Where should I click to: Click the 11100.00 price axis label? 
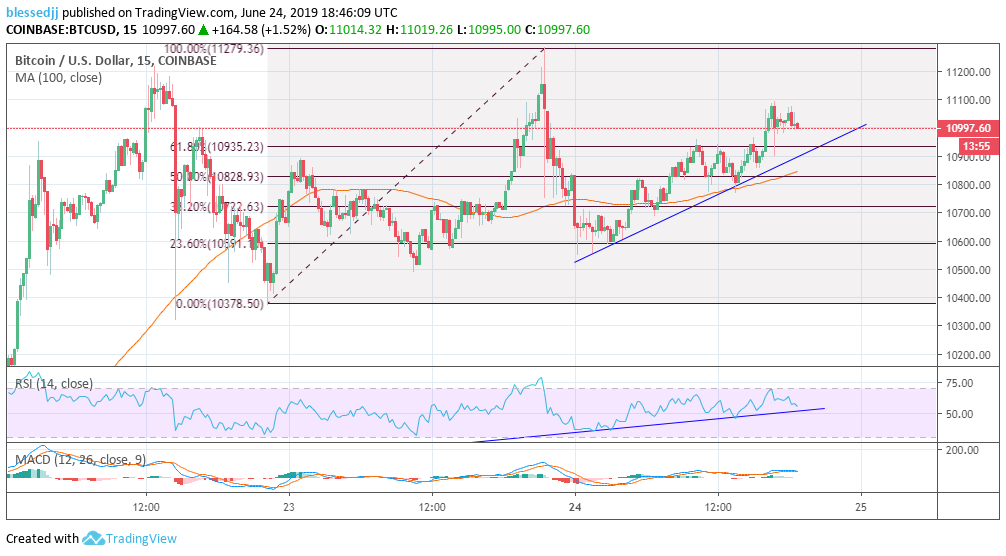coord(968,100)
